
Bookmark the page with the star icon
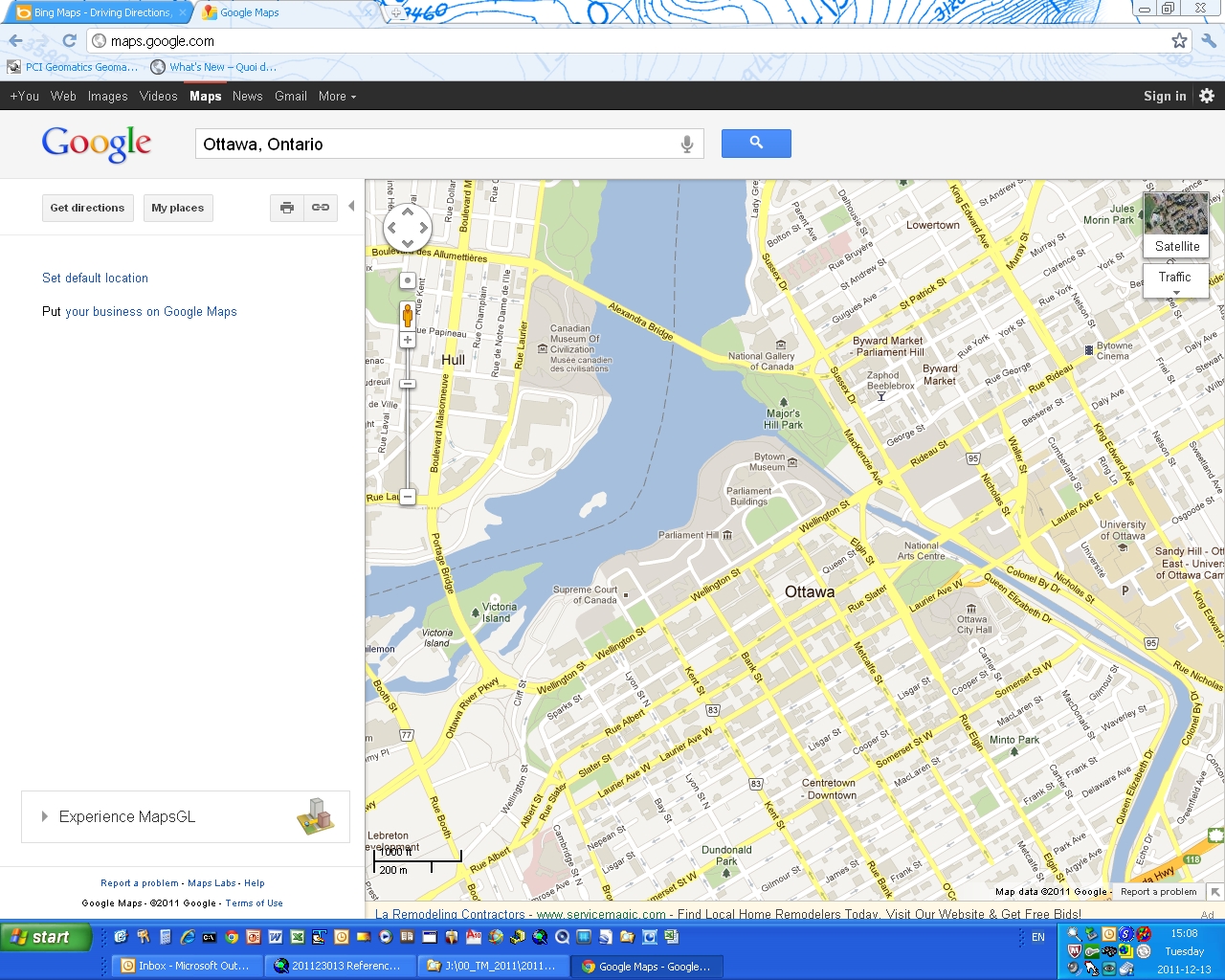(1179, 40)
